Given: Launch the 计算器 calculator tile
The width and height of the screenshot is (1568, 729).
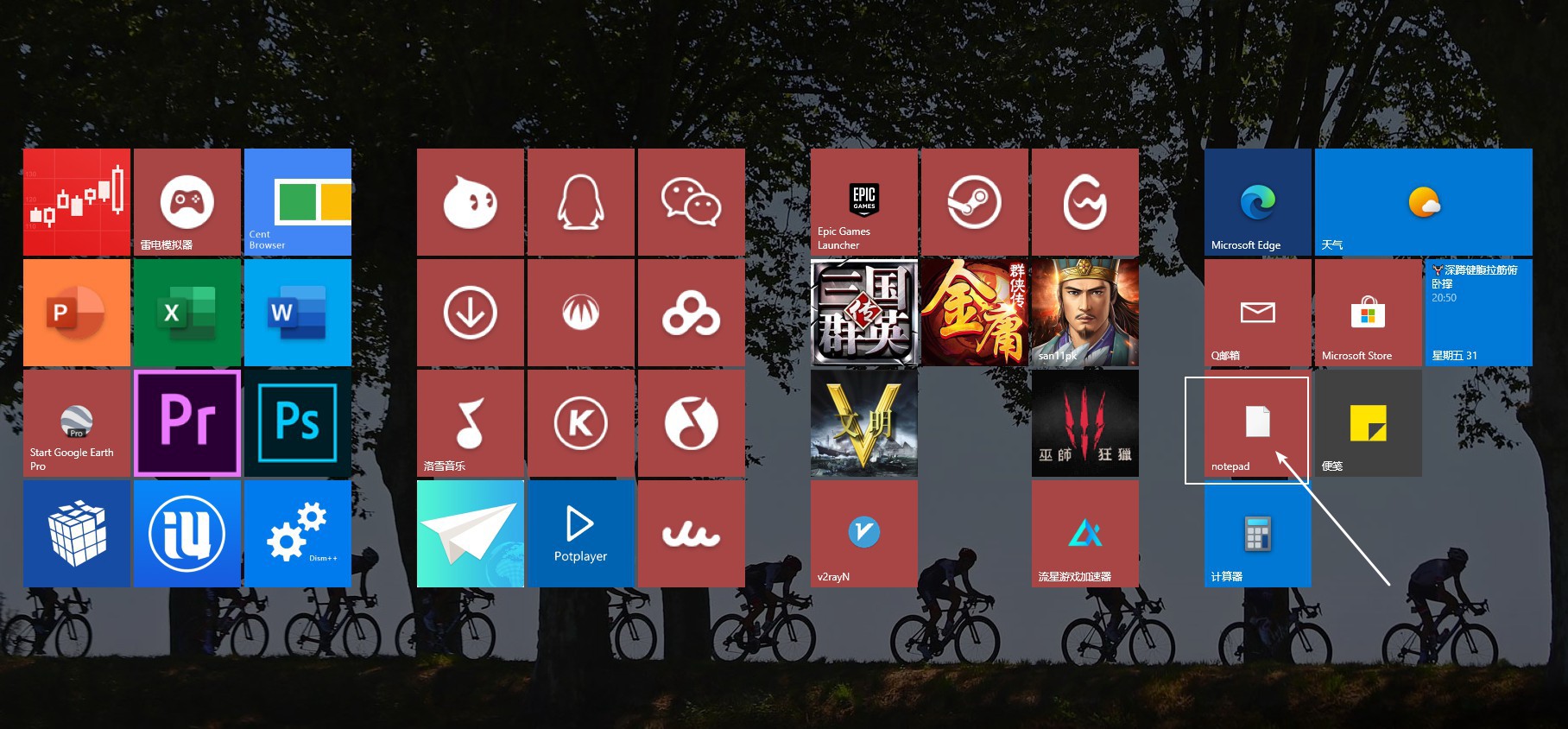Looking at the screenshot, I should pyautogui.click(x=1258, y=534).
